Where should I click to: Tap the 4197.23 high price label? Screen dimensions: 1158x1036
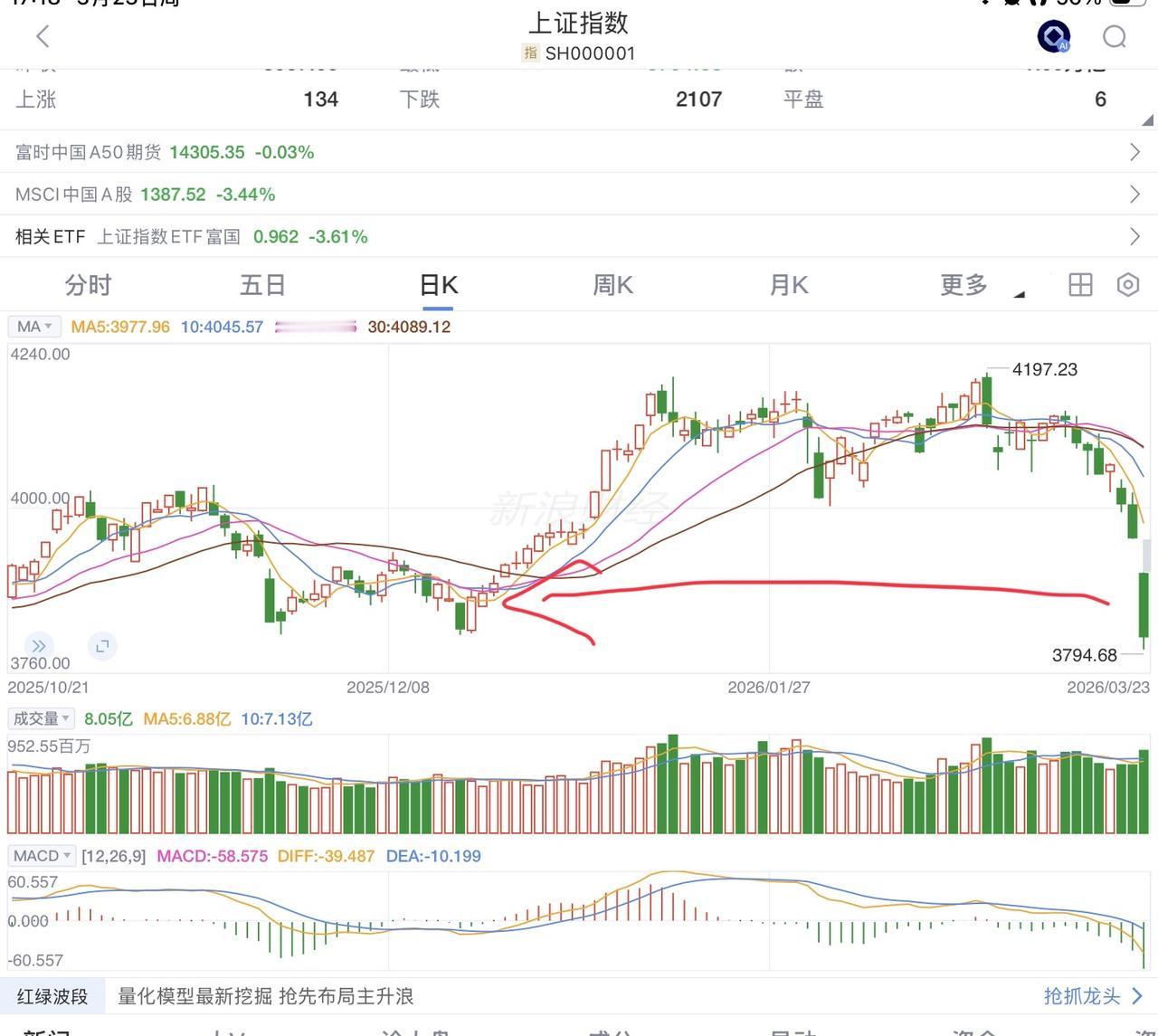1045,369
